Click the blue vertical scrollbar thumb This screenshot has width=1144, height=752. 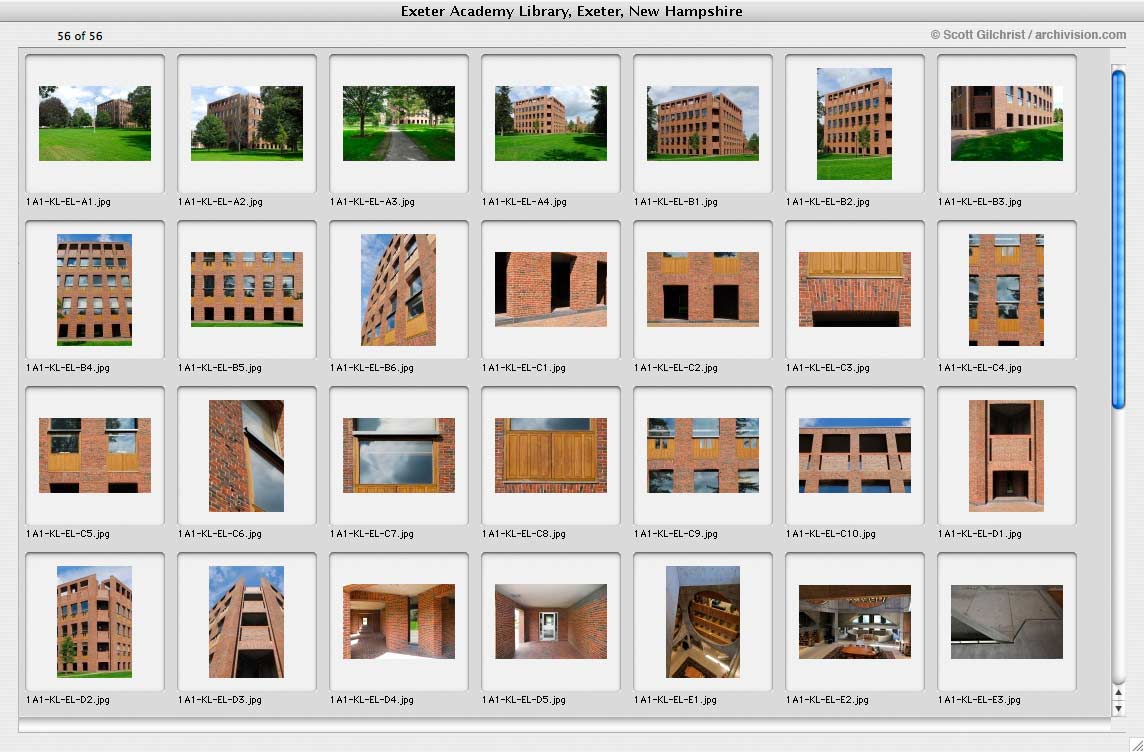(1118, 237)
